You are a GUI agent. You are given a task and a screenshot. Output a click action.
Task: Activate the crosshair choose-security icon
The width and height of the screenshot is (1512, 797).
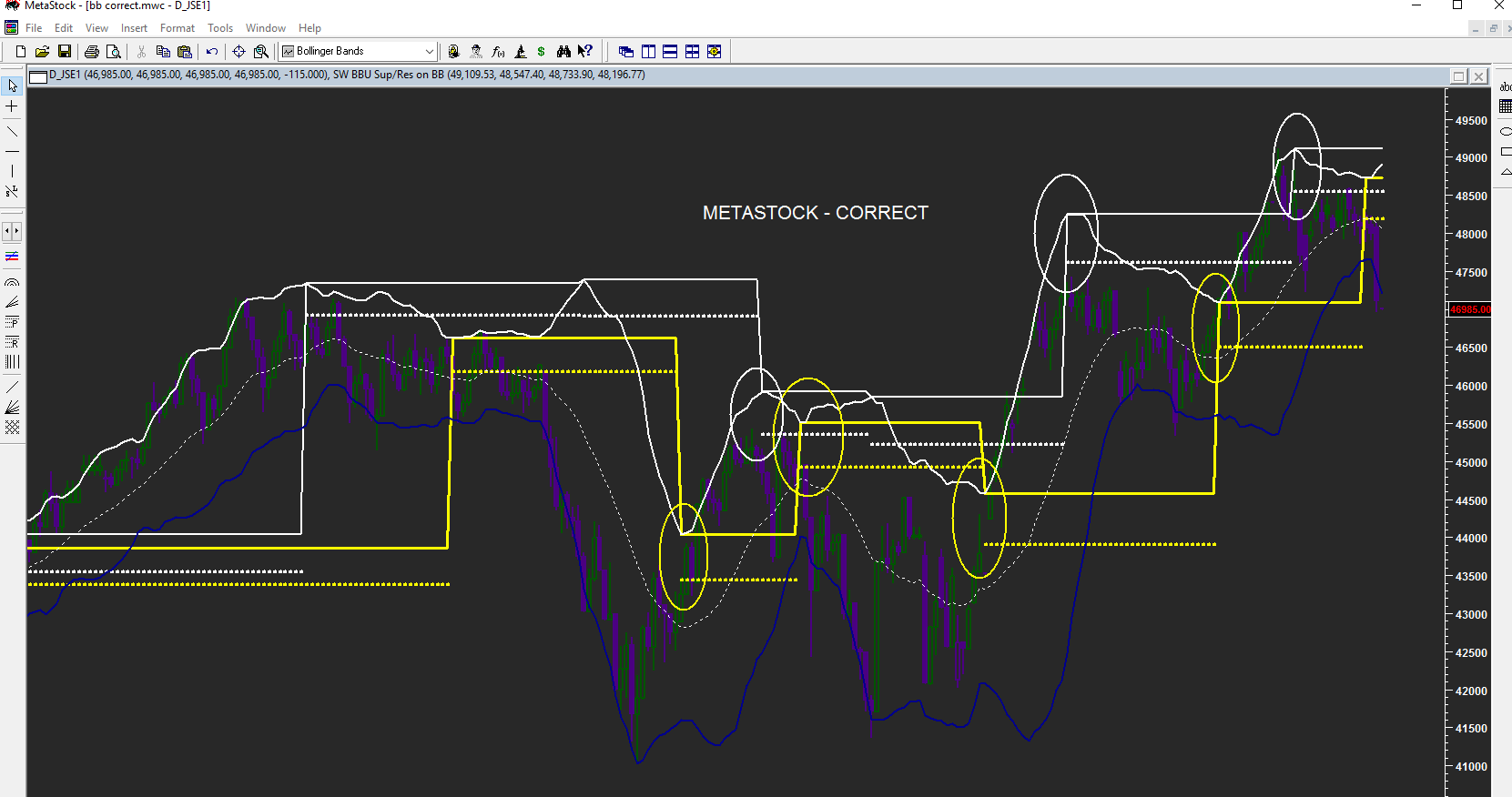238,52
